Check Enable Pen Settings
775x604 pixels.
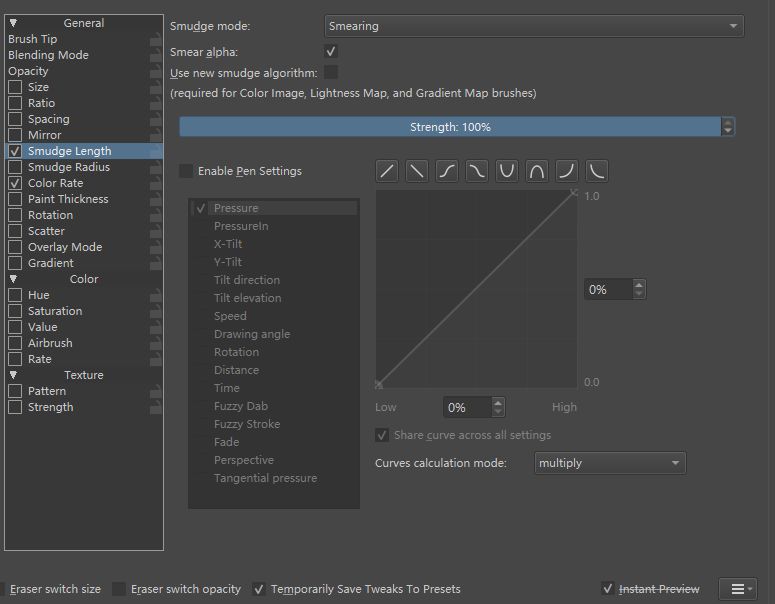186,171
